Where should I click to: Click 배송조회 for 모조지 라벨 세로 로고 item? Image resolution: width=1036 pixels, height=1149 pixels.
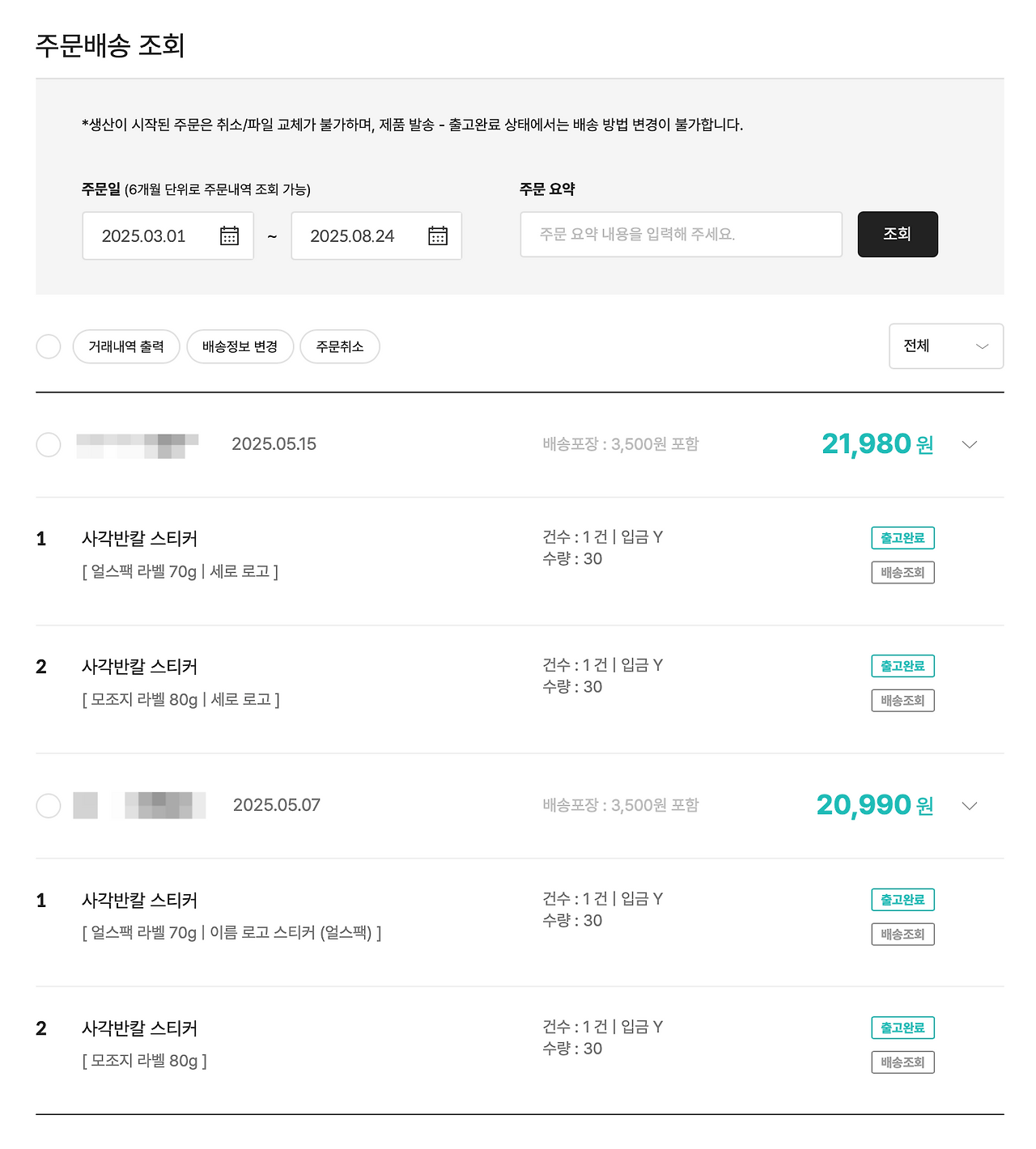click(902, 701)
